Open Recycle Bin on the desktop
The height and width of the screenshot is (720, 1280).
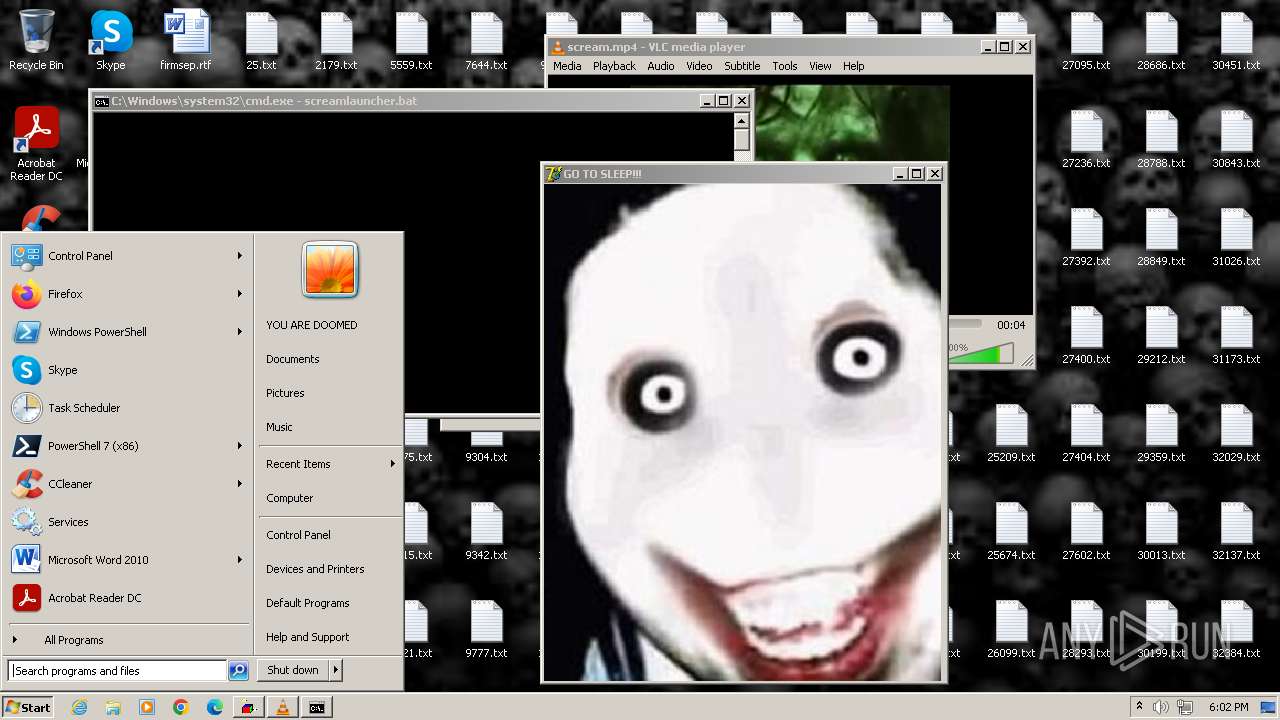[36, 40]
